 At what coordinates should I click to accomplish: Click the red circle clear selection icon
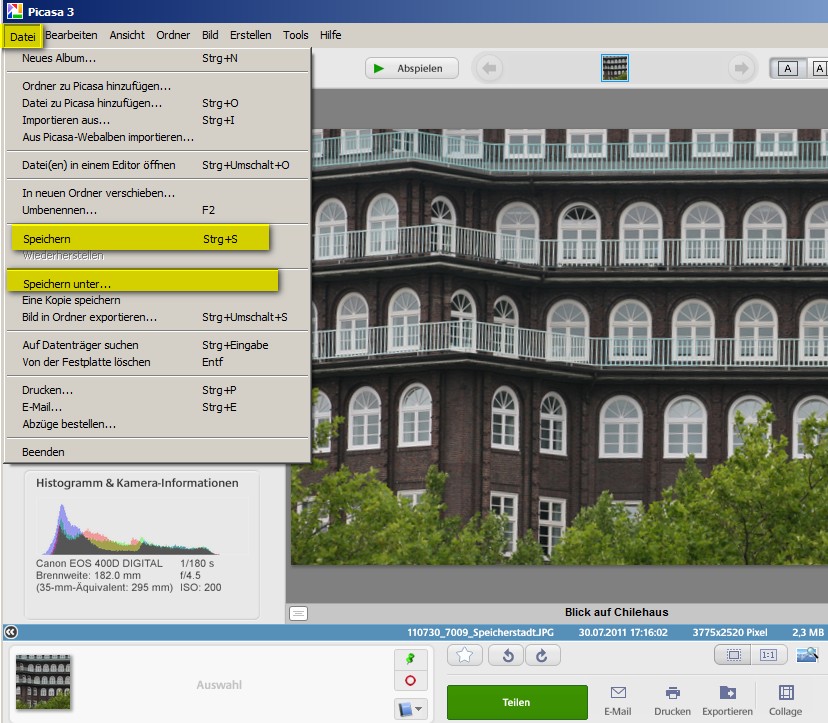tap(410, 680)
